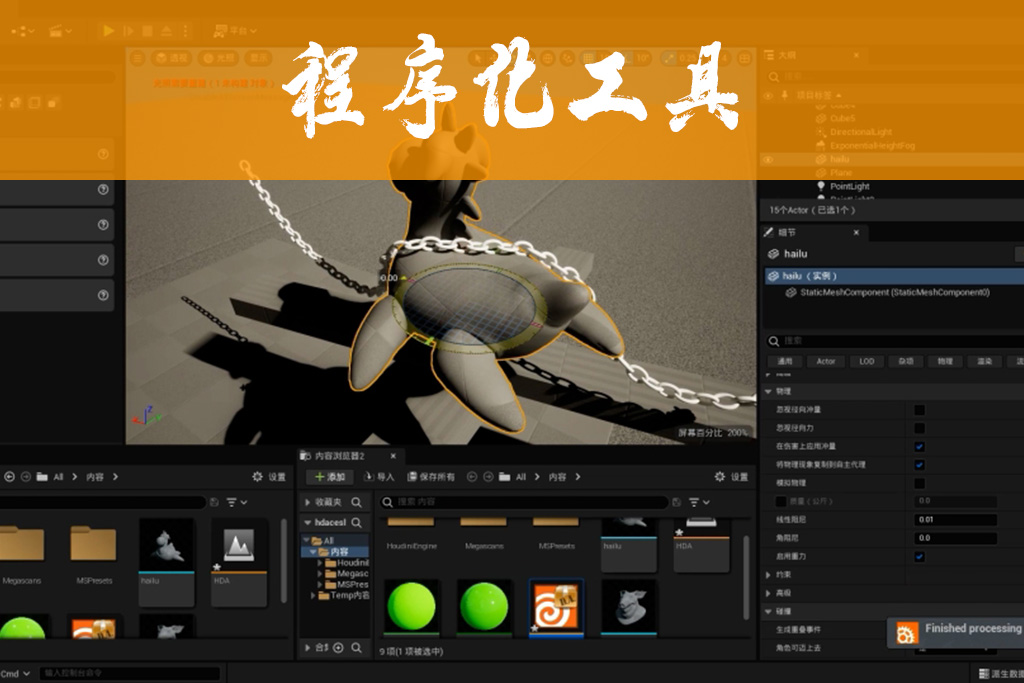
Task: Click the search icon in the Collections row
Action: click(x=357, y=648)
